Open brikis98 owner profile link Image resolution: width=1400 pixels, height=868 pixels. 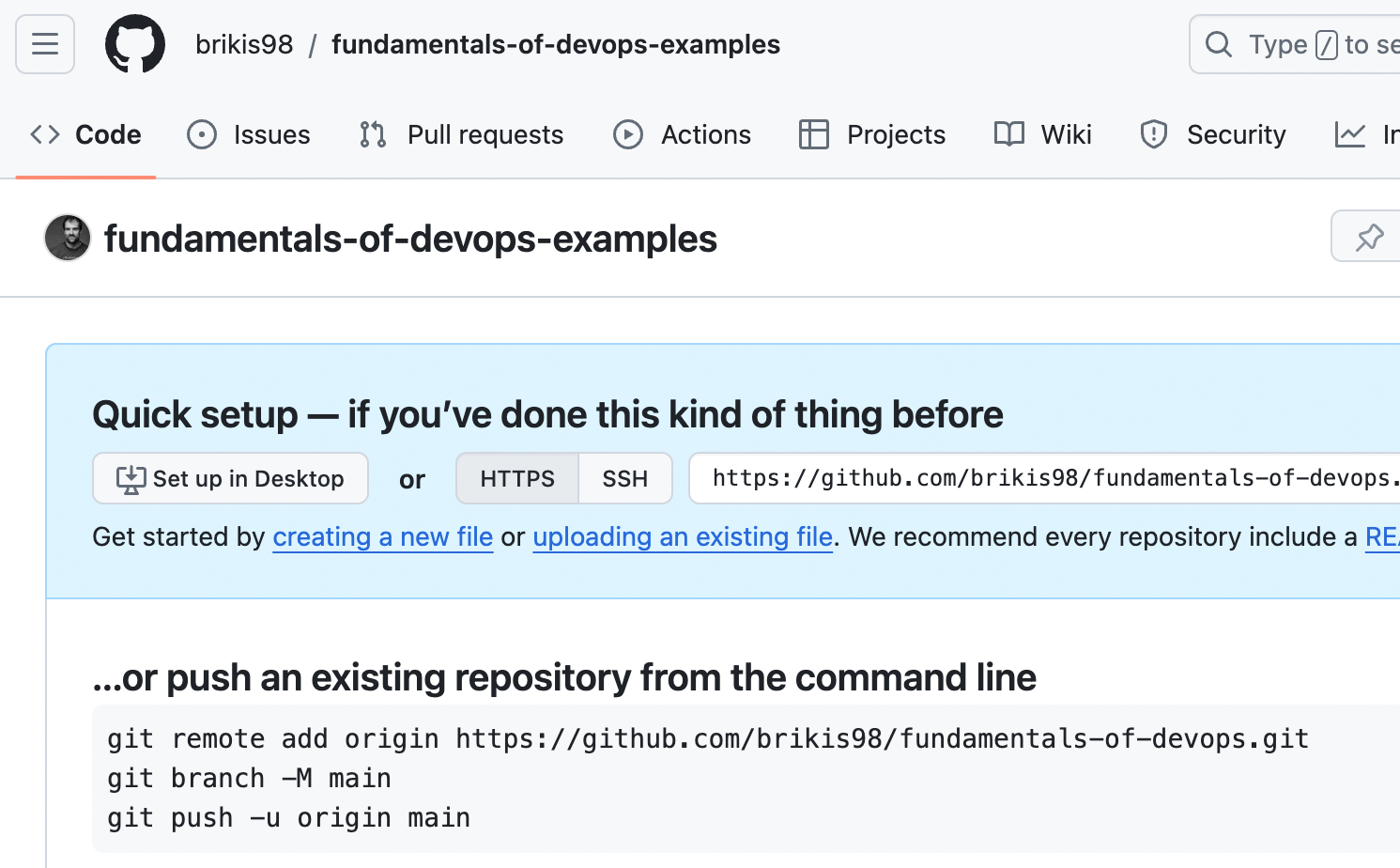[244, 44]
